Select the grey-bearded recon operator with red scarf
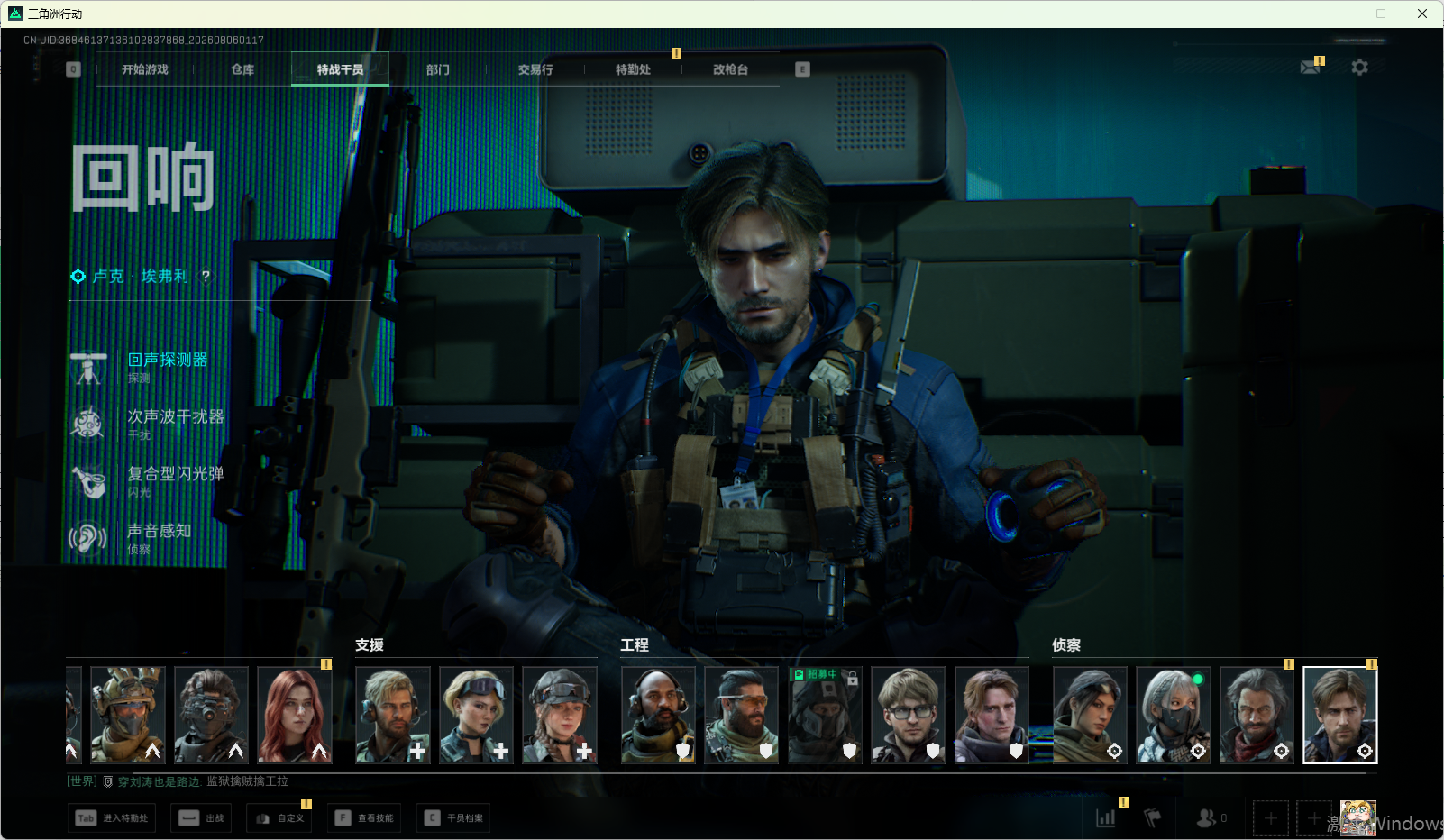 pos(1257,715)
